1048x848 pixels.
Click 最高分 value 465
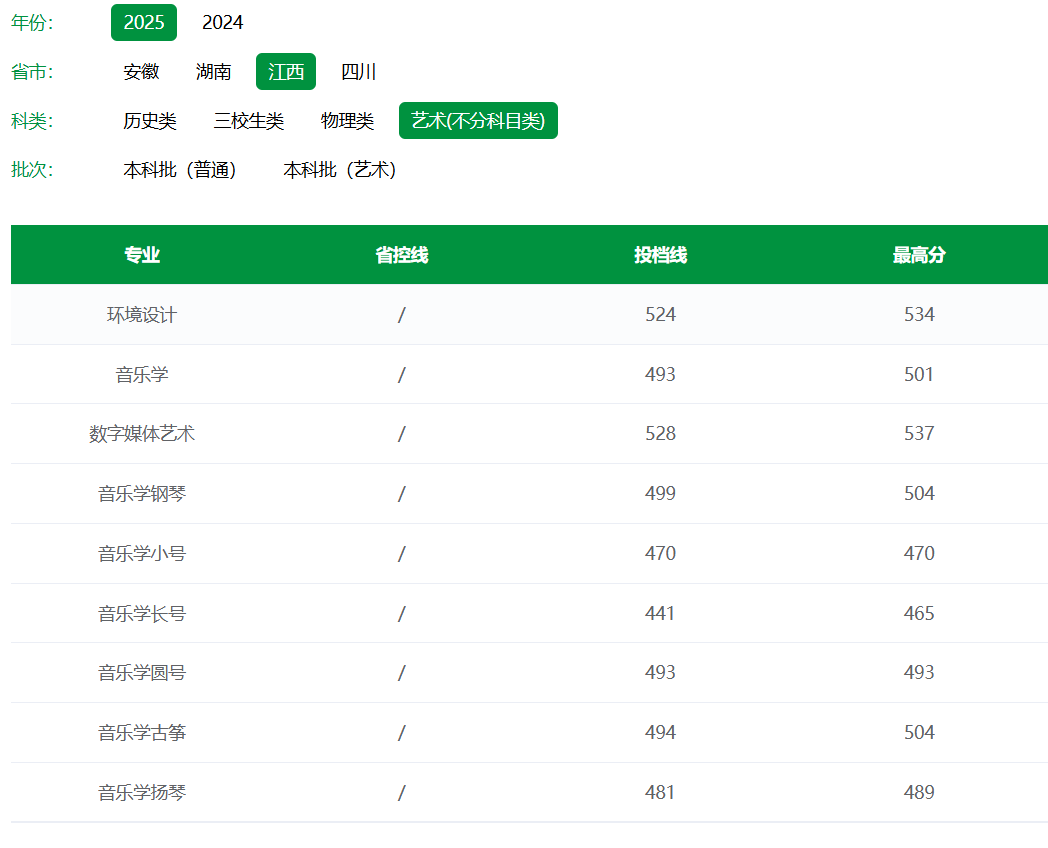pyautogui.click(x=919, y=613)
